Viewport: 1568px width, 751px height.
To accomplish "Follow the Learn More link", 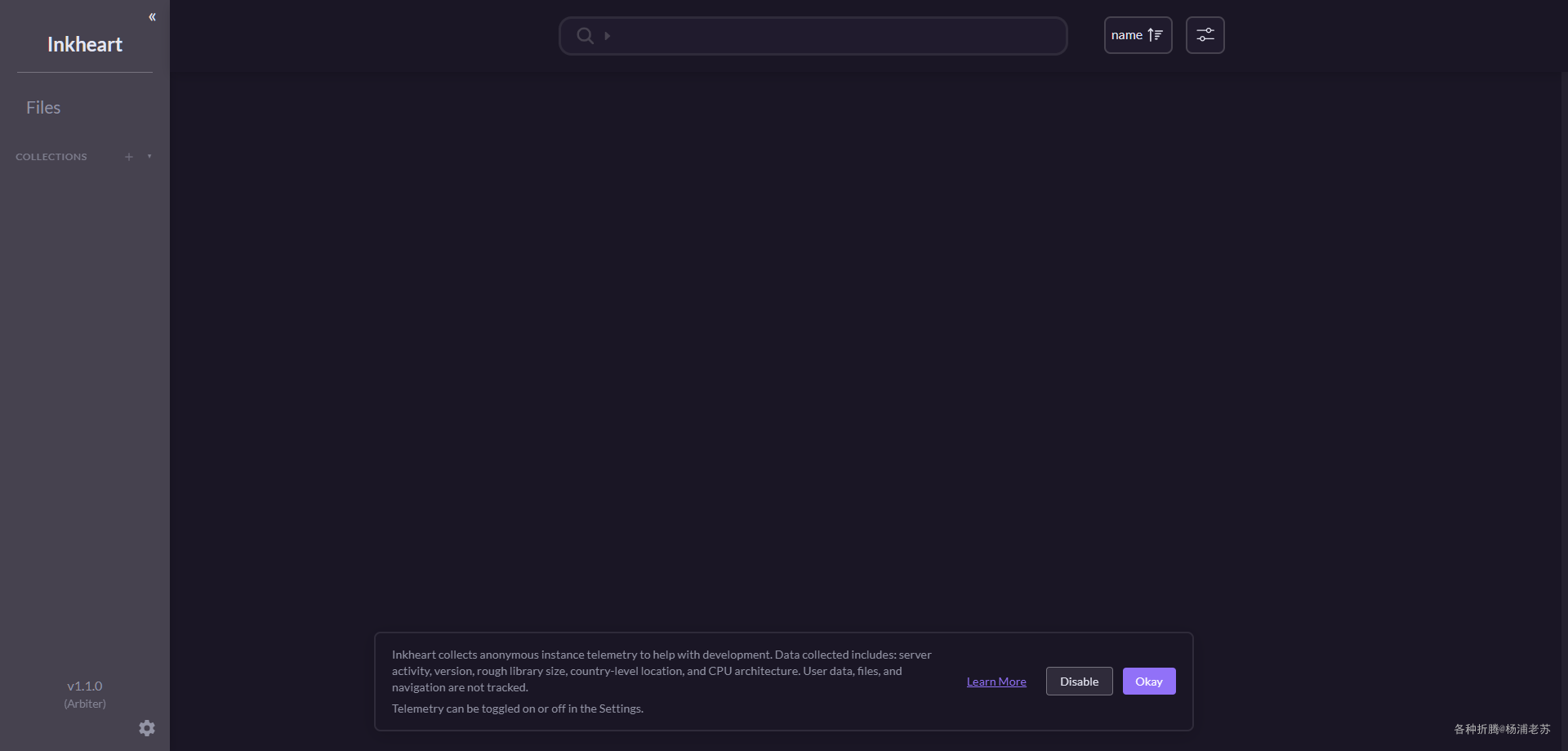I will click(x=996, y=682).
